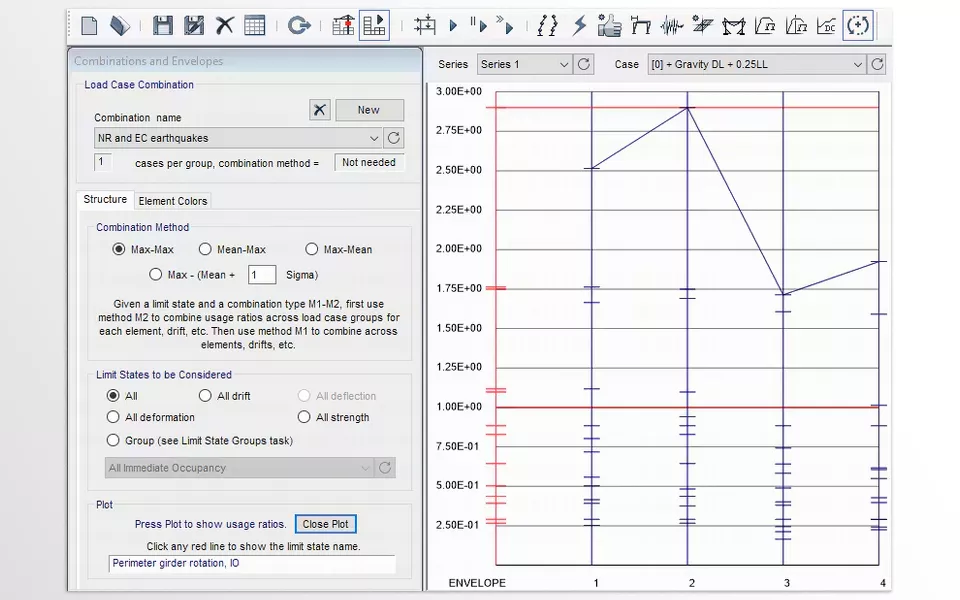This screenshot has width=960, height=600.
Task: Click the second pushover curve icon
Action: point(796,26)
